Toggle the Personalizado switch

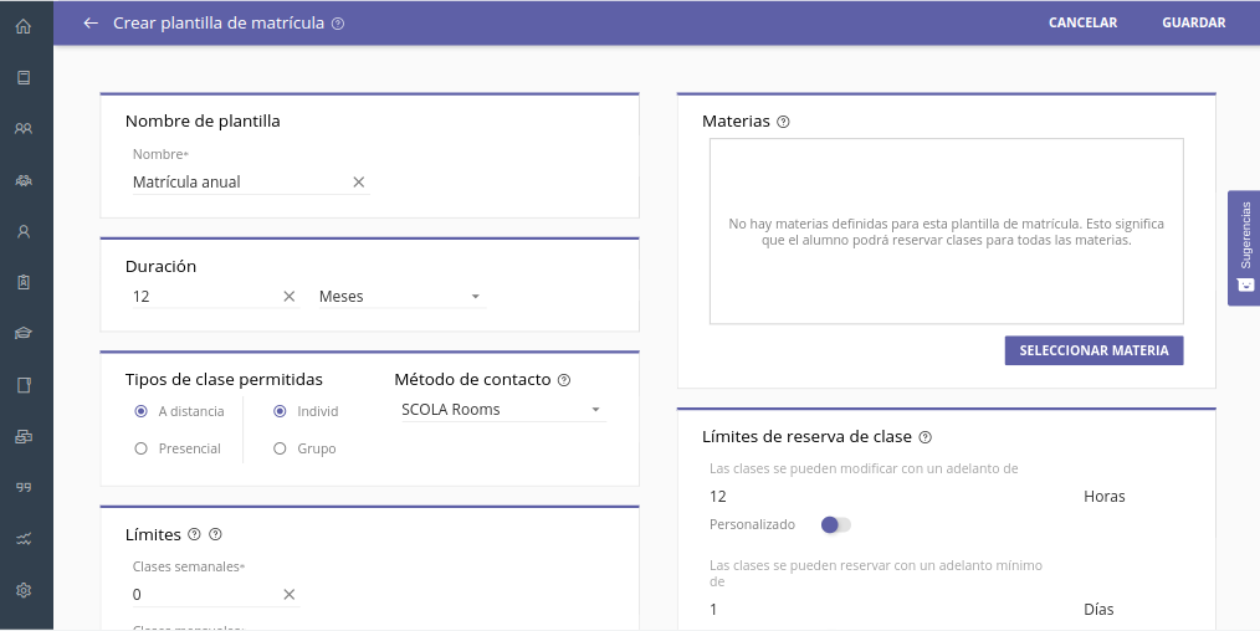[835, 524]
